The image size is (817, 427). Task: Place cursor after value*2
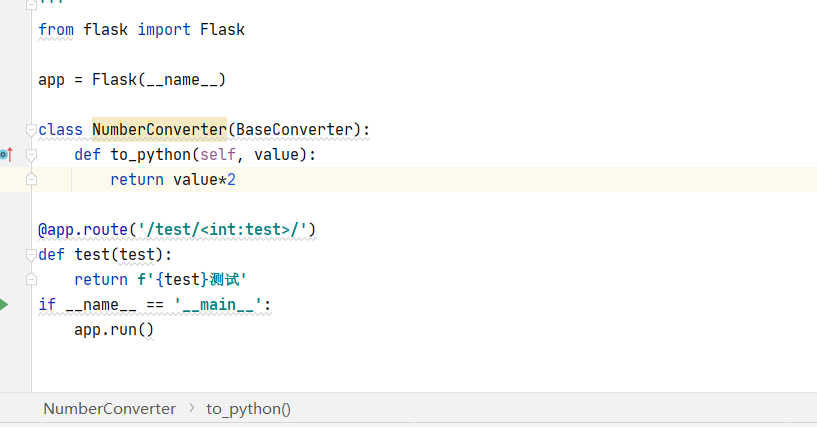coord(237,180)
